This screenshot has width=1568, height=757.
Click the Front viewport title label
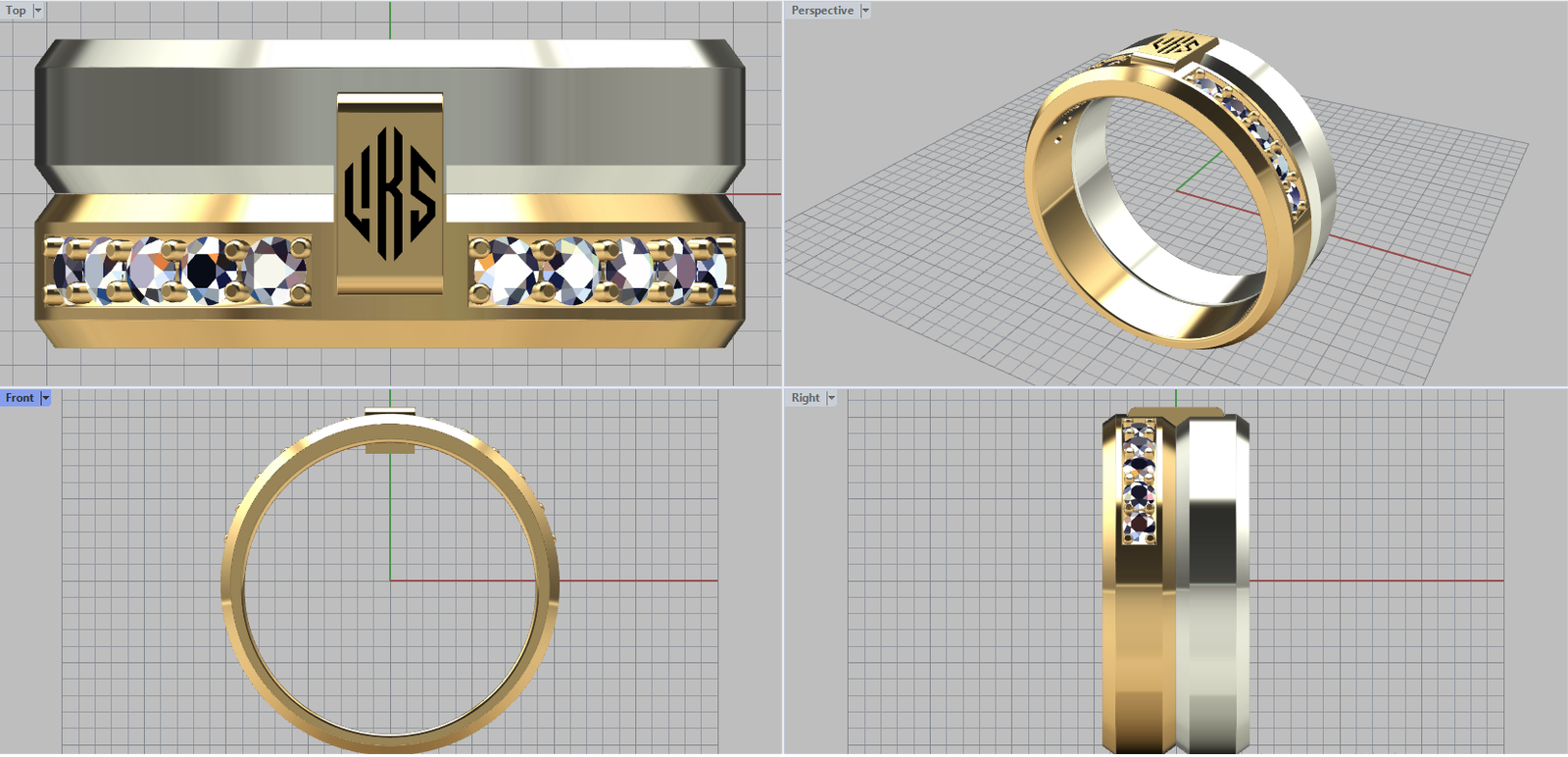click(20, 398)
